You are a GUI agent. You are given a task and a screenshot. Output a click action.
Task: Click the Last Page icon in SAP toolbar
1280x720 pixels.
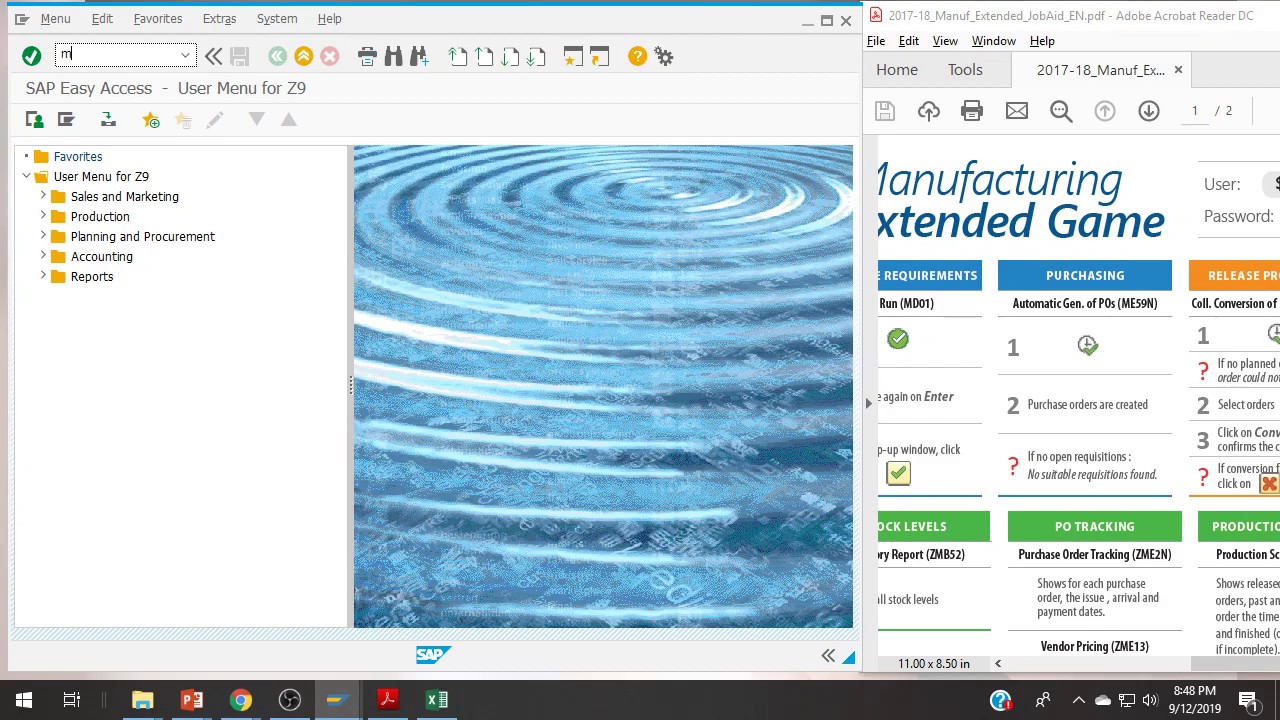tap(536, 57)
